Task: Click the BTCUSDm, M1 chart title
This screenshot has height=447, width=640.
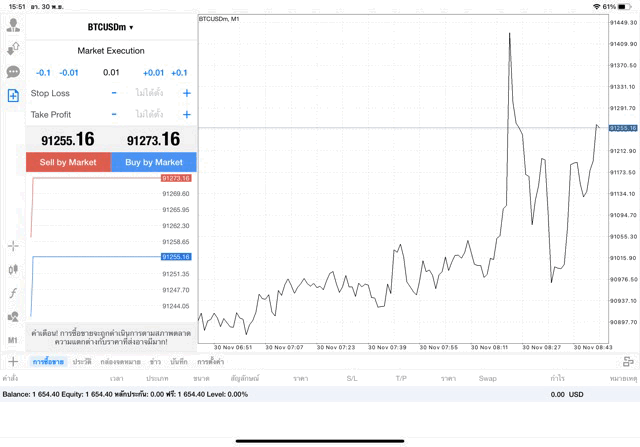Action: tap(219, 19)
